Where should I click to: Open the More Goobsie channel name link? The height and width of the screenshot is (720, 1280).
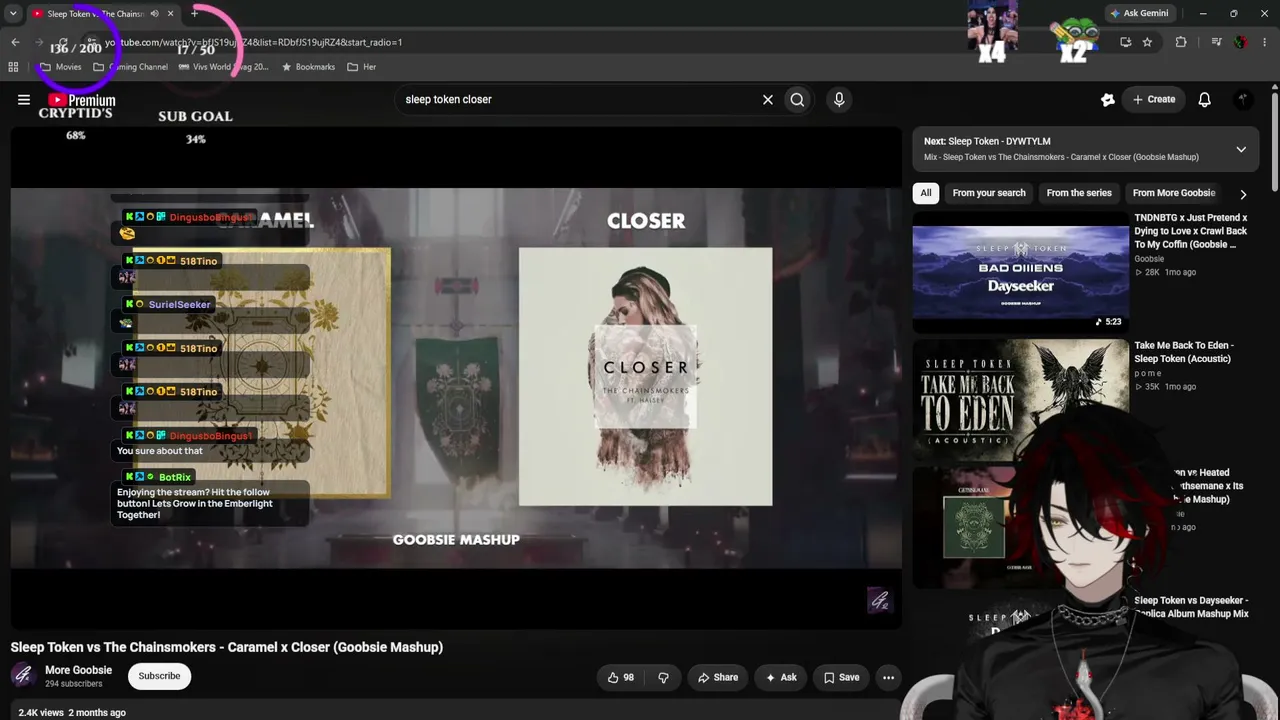(78, 670)
